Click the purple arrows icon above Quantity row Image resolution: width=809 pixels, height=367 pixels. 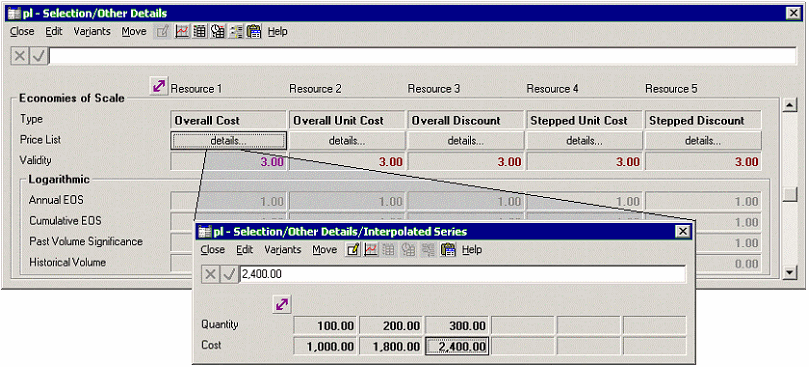tap(282, 305)
